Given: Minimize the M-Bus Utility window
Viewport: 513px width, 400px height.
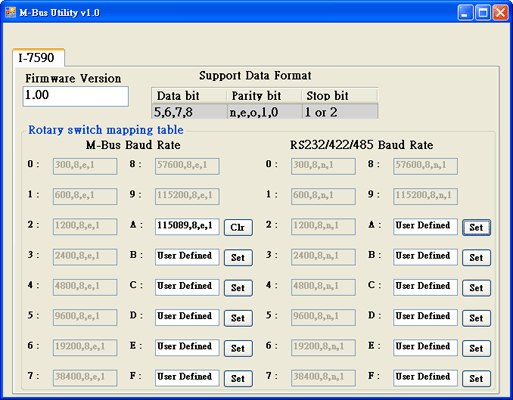Looking at the screenshot, I should click(465, 13).
